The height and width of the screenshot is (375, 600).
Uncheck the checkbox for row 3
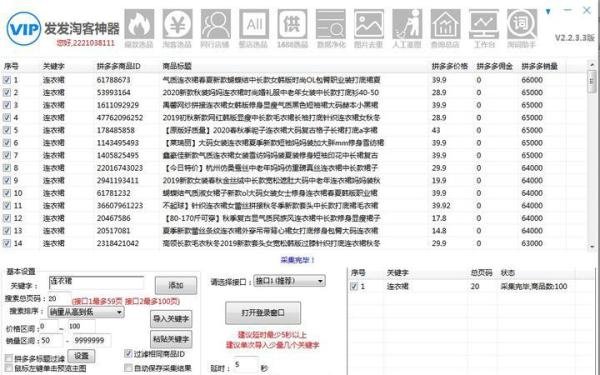(7, 105)
